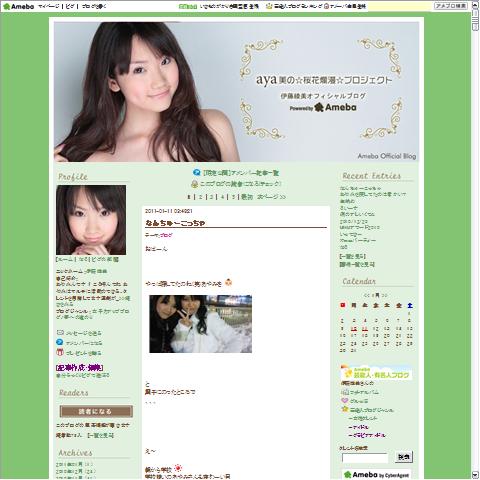This screenshot has height=480, width=480.
Task: Click the Amember blue icon above the post
Action: click(197, 172)
